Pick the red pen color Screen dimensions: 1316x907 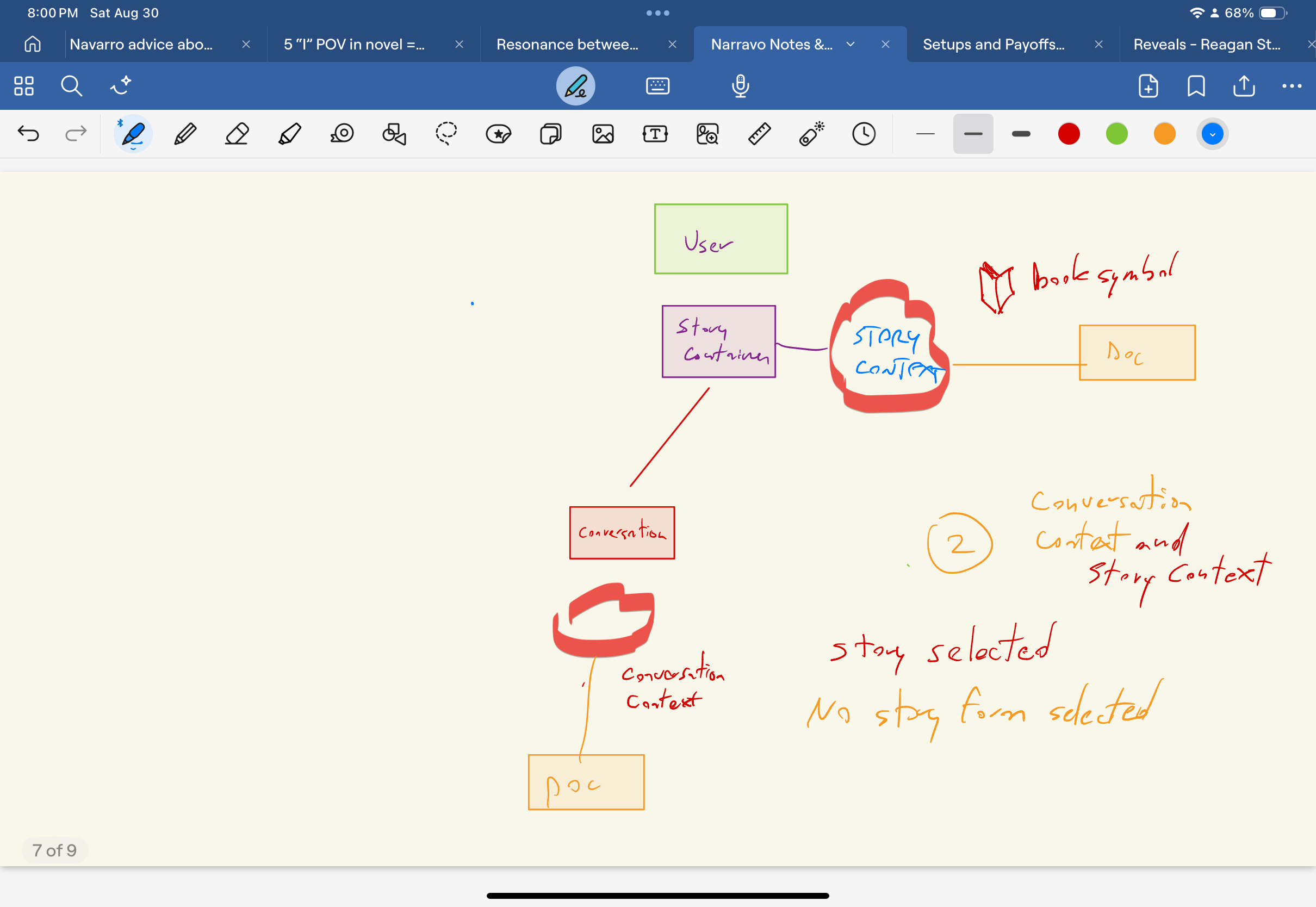click(x=1068, y=134)
